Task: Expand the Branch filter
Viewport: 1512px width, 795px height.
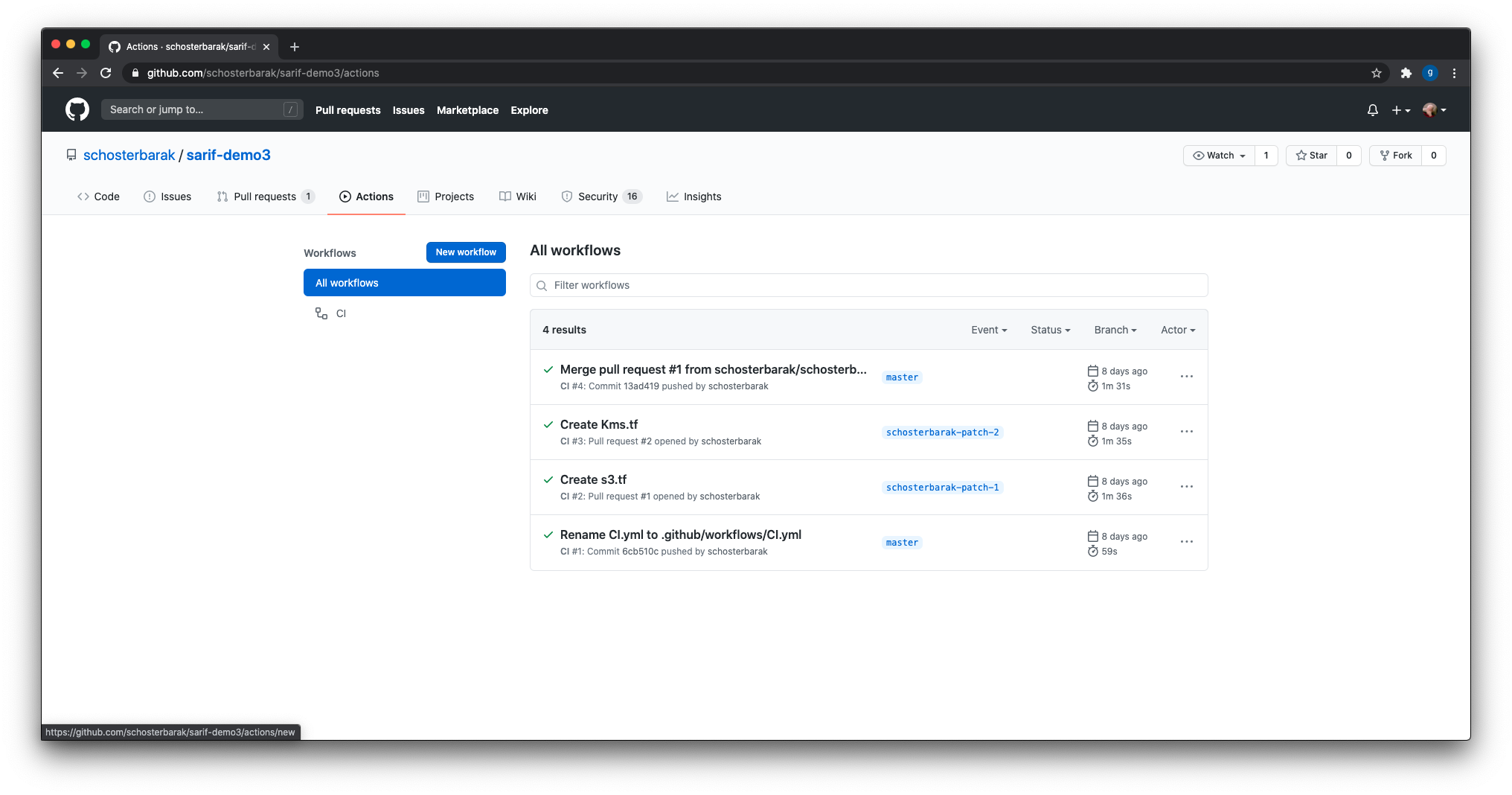Action: pos(1115,330)
